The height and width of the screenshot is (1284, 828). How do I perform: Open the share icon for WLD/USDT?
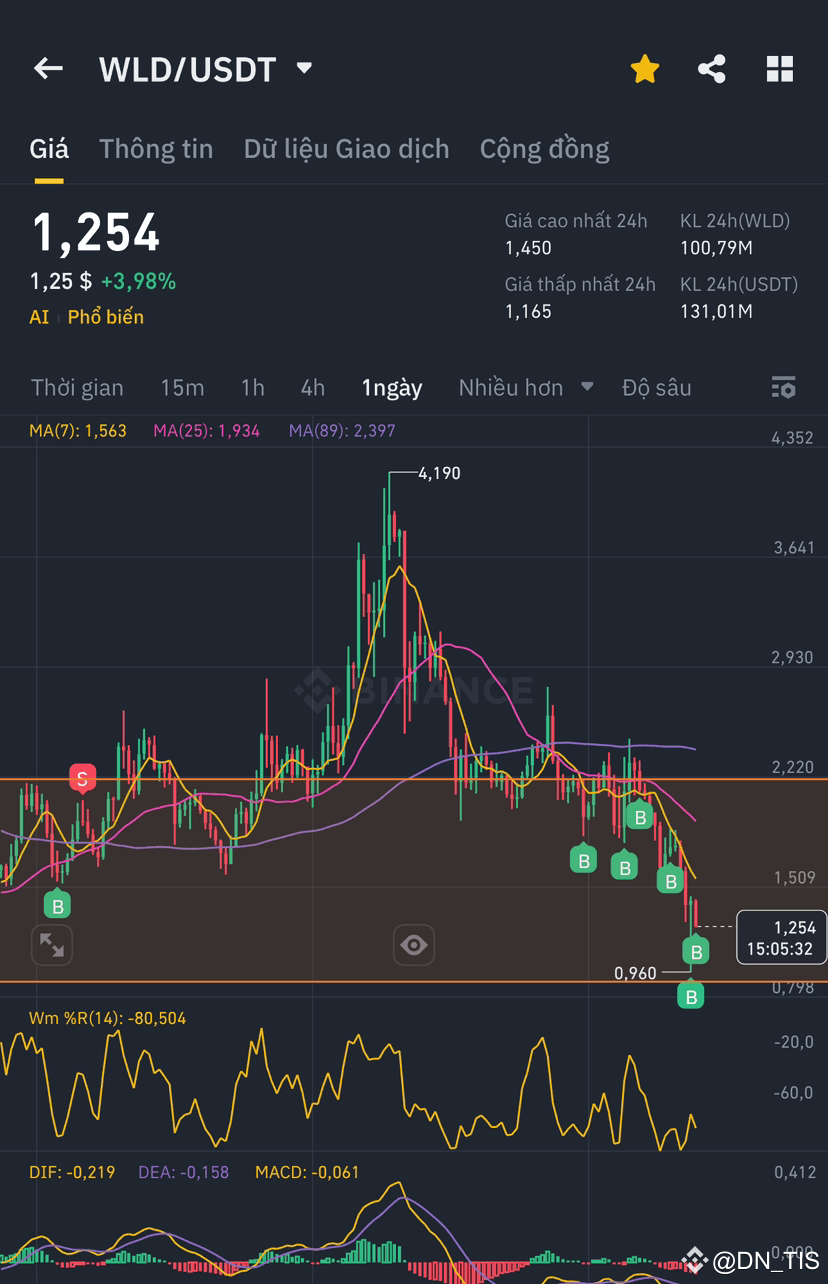[712, 69]
